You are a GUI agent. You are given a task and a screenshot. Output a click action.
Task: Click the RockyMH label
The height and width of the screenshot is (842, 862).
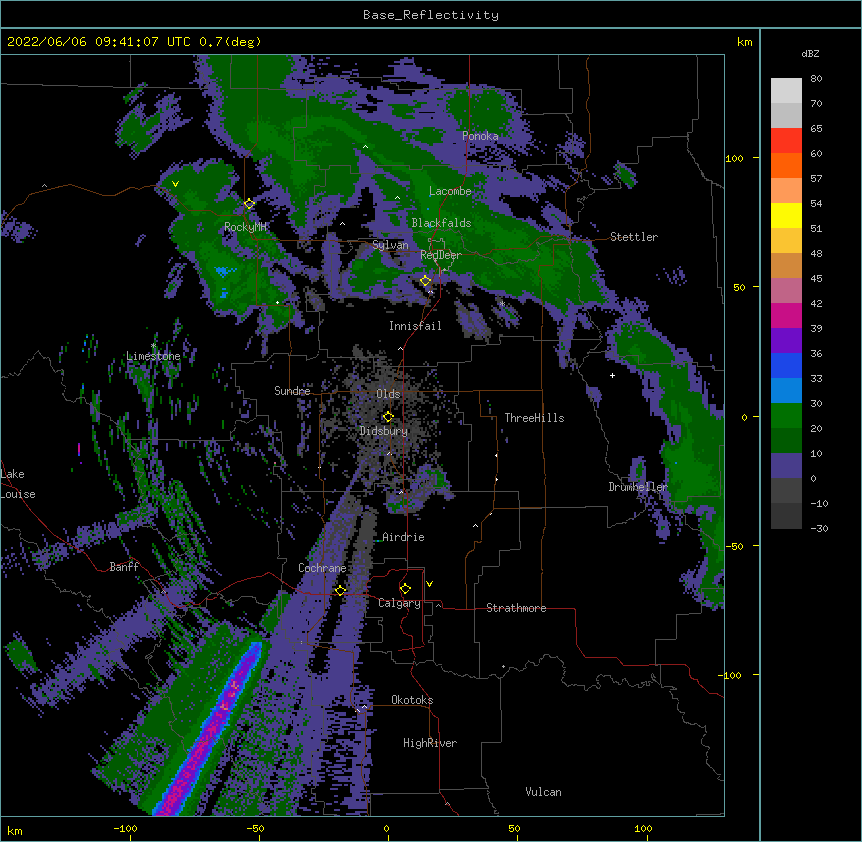(245, 227)
